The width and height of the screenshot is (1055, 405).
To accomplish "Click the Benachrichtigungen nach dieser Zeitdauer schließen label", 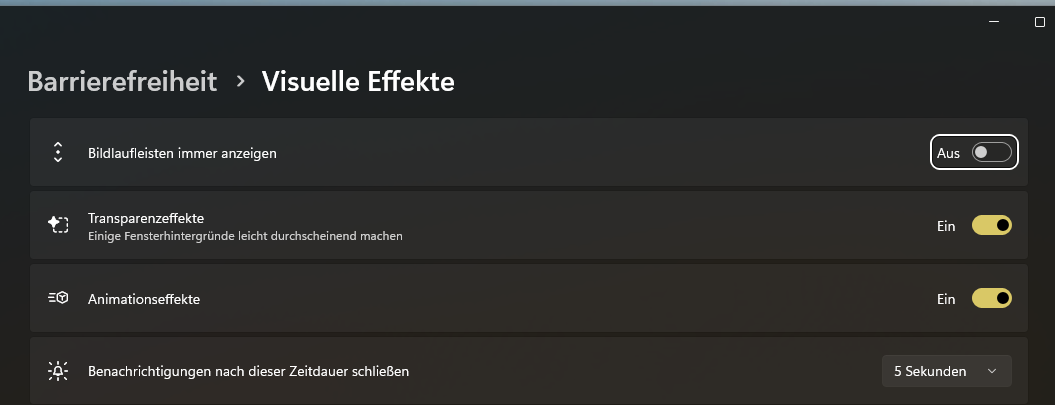I will [x=249, y=371].
